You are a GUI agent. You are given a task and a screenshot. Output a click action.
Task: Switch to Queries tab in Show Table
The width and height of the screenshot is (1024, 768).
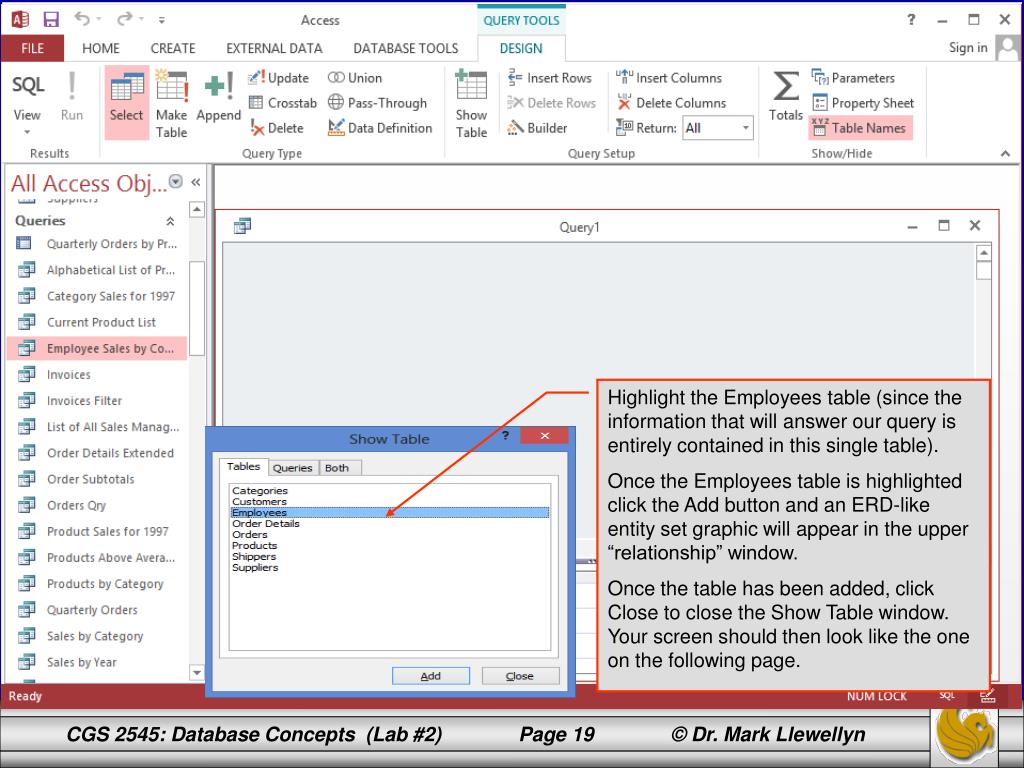[x=292, y=468]
